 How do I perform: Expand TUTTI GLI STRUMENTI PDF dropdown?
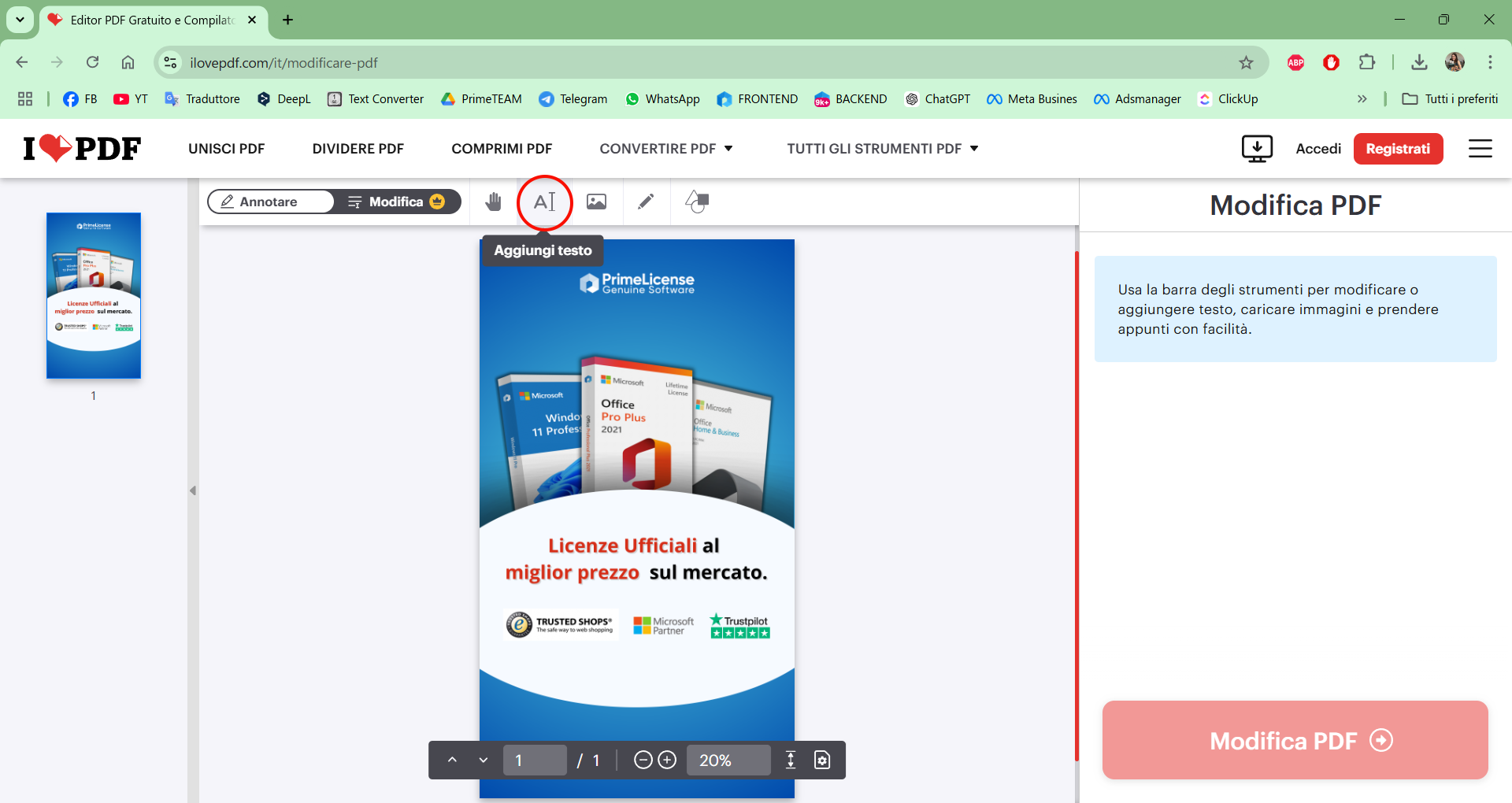(883, 149)
